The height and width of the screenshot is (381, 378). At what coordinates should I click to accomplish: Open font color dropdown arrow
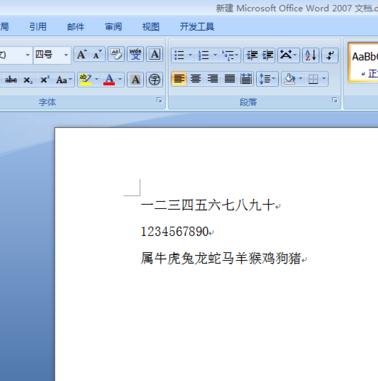[120, 80]
